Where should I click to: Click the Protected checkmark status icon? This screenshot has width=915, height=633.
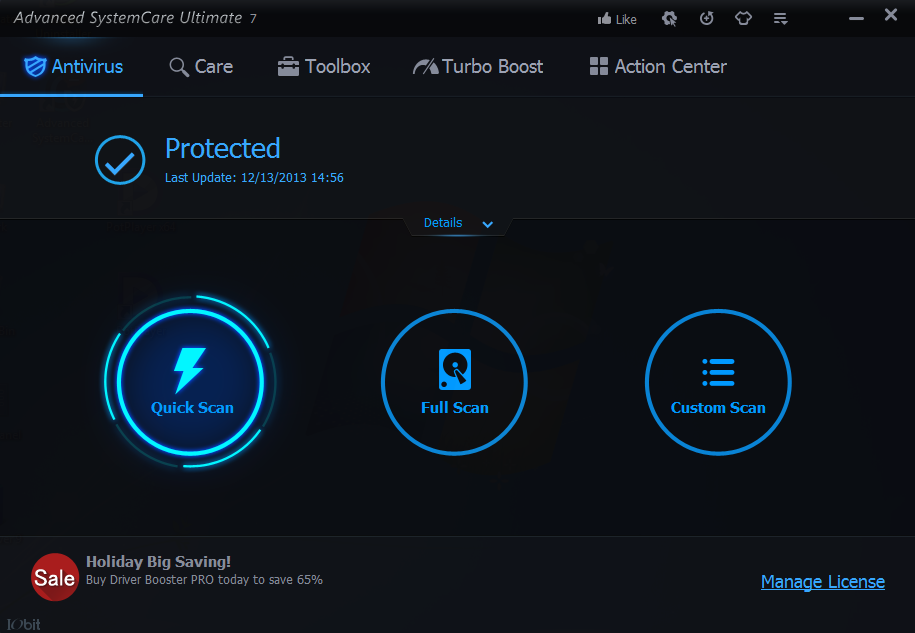(x=120, y=160)
